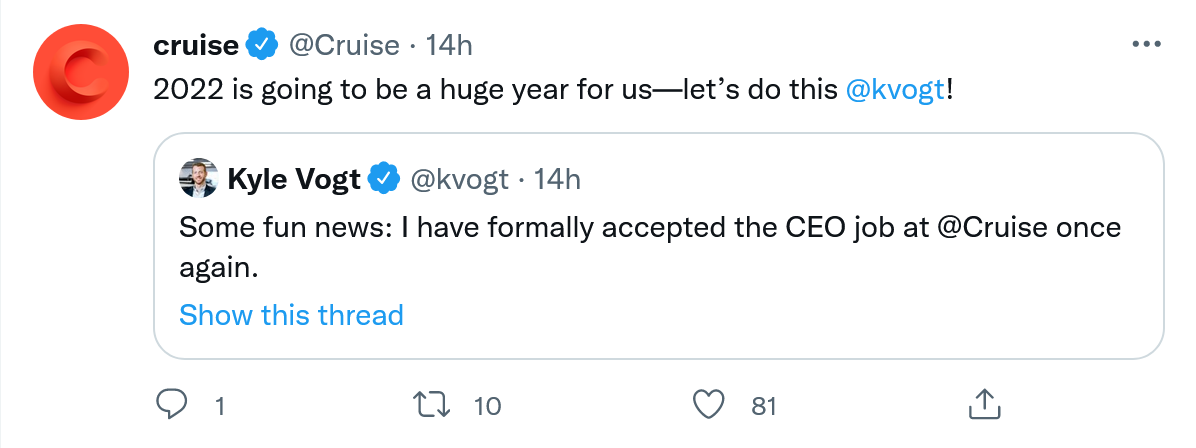Click Kyle Vogt's verified checkmark badge
This screenshot has height=448, width=1196.
coord(384,179)
